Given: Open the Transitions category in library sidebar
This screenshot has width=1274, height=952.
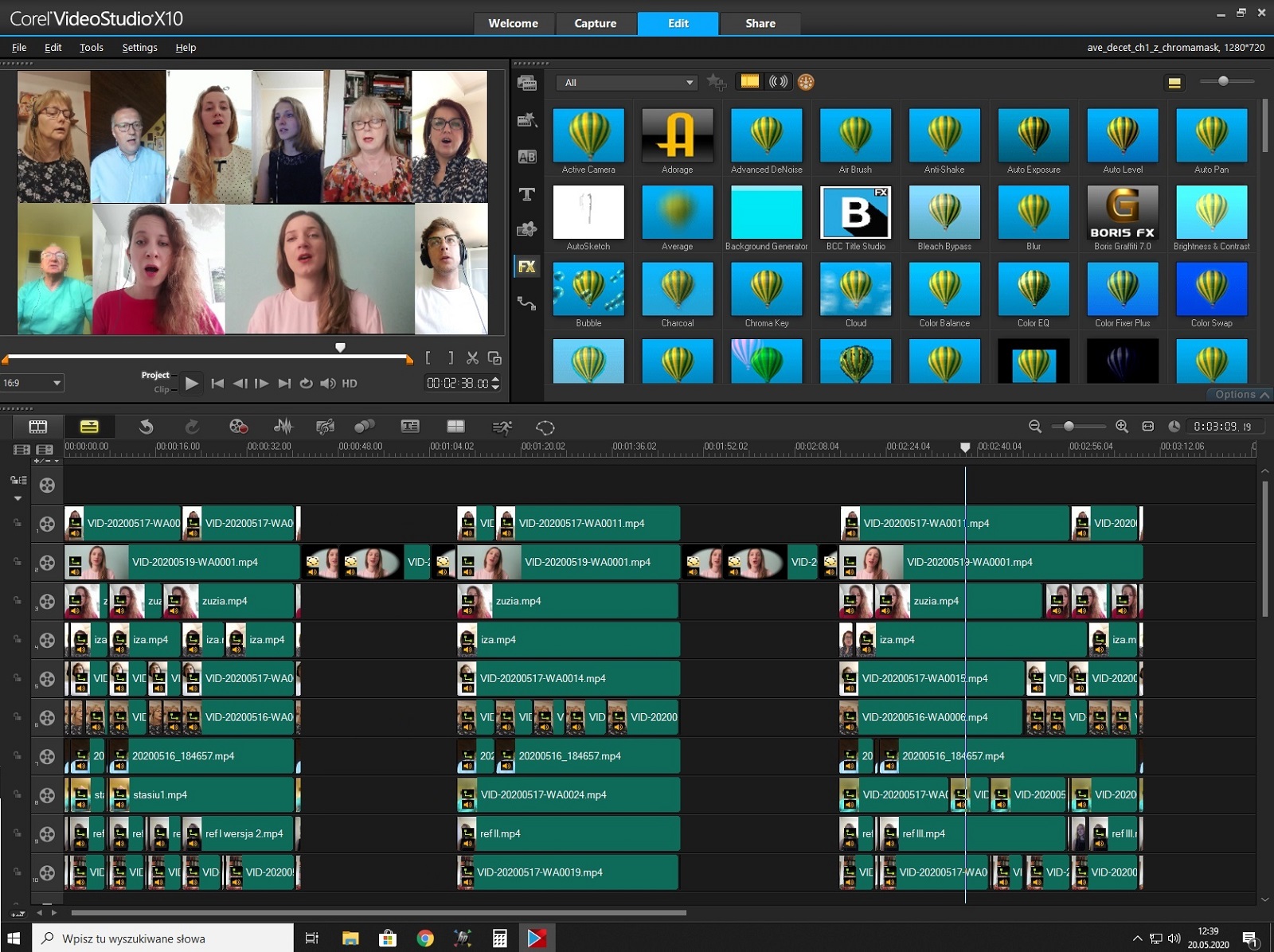Looking at the screenshot, I should click(526, 157).
